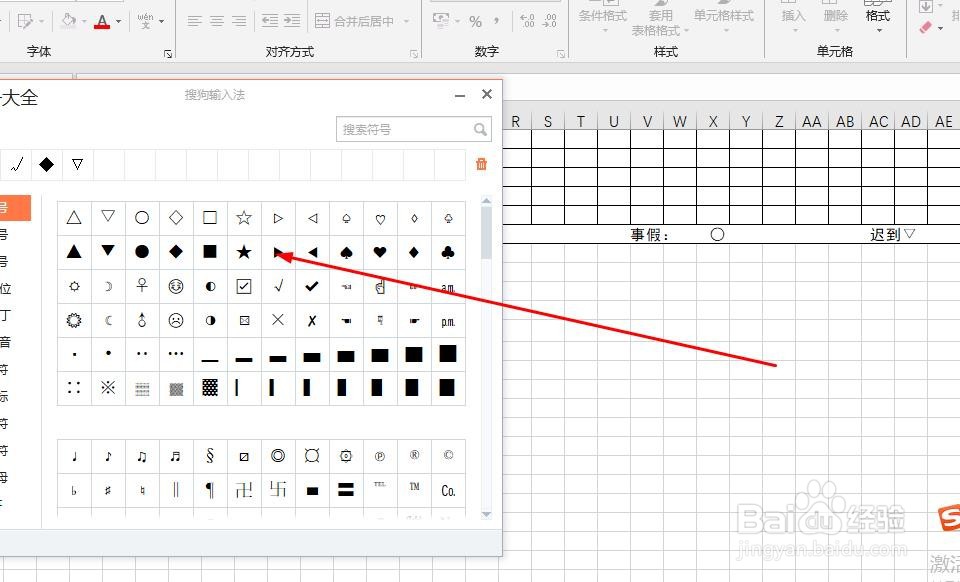The image size is (960, 582).
Task: Select column header AA
Action: [x=812, y=121]
